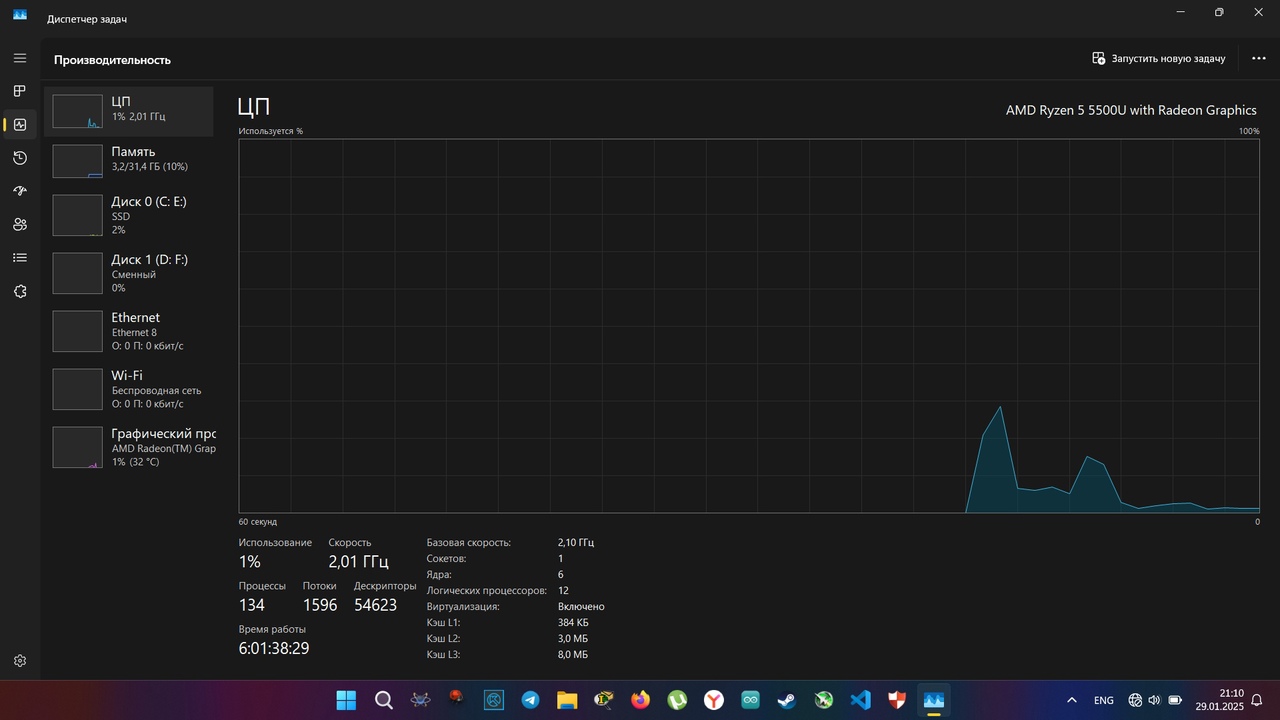Open uTorrent from the taskbar
The height and width of the screenshot is (720, 1280).
pyautogui.click(x=677, y=700)
